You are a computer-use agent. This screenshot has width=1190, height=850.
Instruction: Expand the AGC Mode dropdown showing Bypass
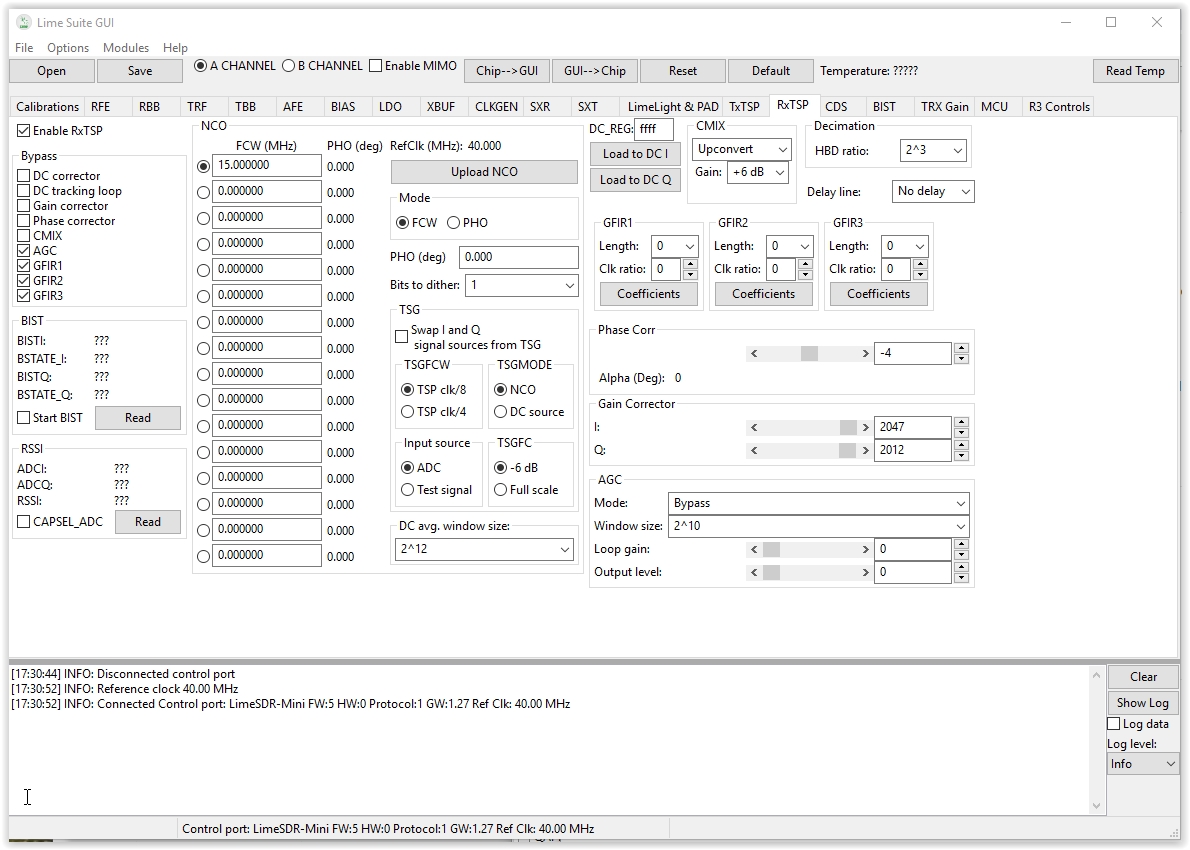pyautogui.click(x=818, y=504)
